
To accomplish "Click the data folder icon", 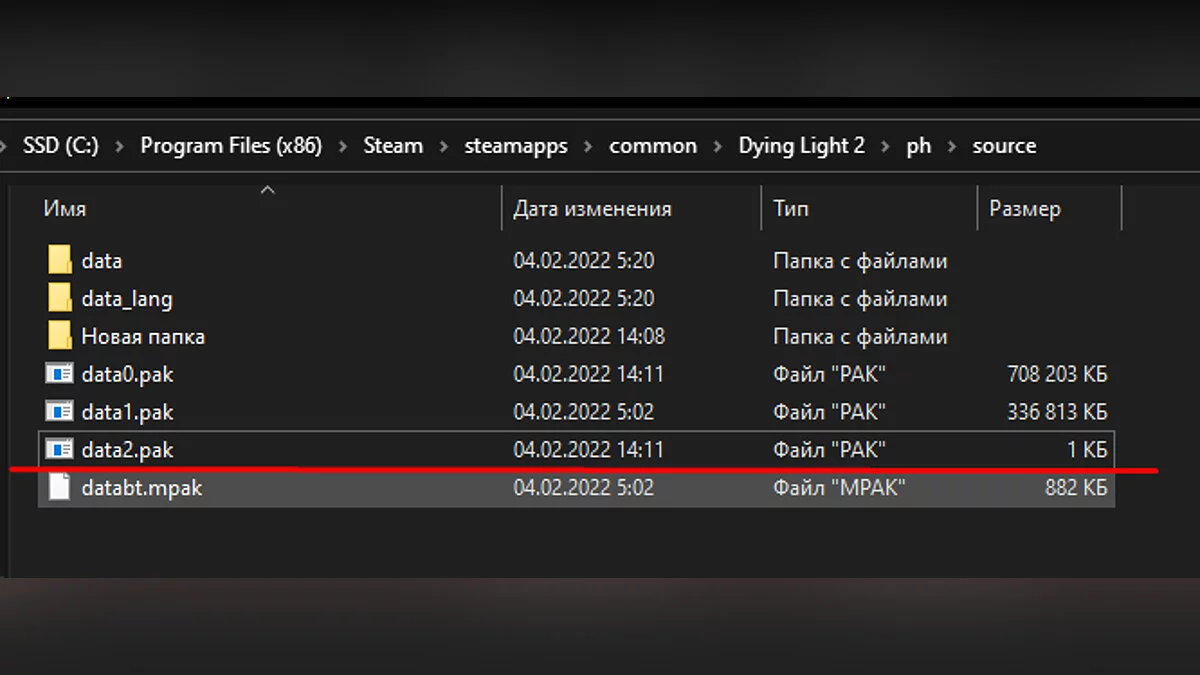I will [60, 261].
